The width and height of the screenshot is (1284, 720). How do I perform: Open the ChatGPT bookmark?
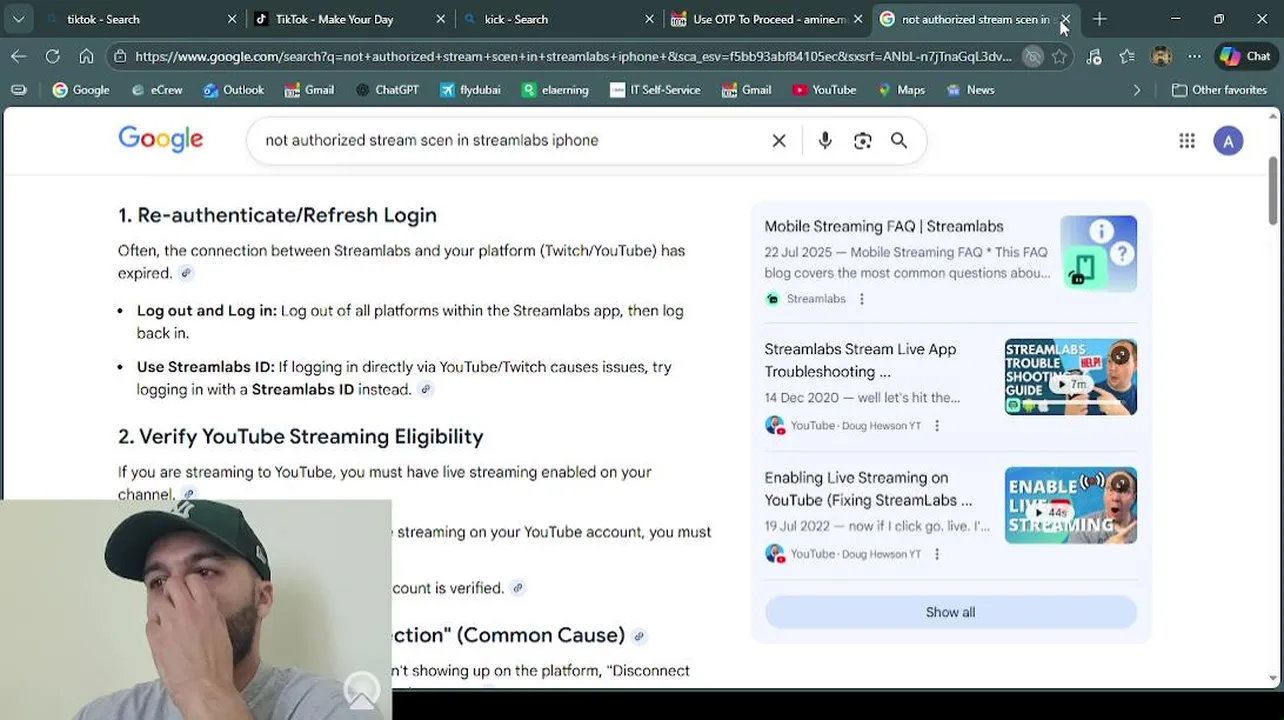tap(387, 90)
